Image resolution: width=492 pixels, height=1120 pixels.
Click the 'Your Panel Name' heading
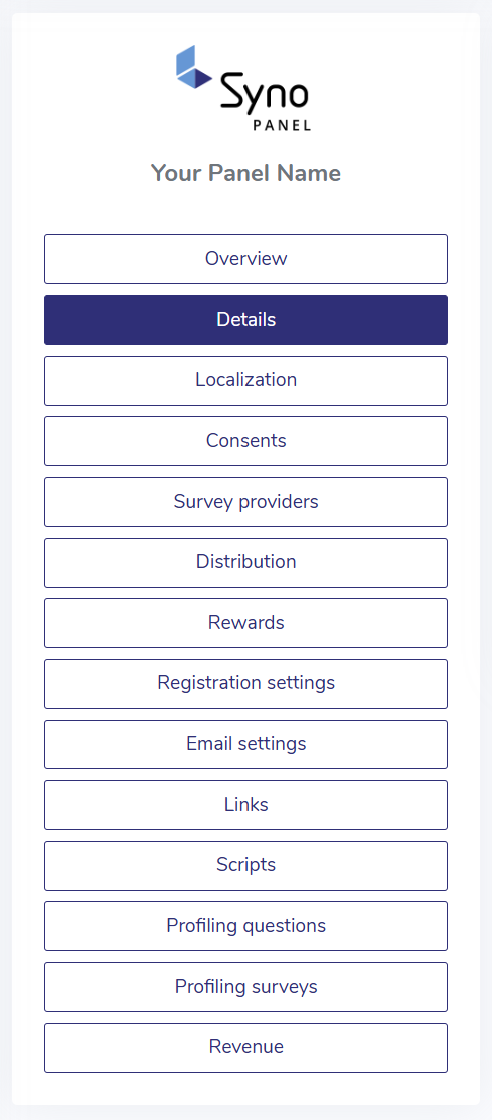[x=246, y=173]
